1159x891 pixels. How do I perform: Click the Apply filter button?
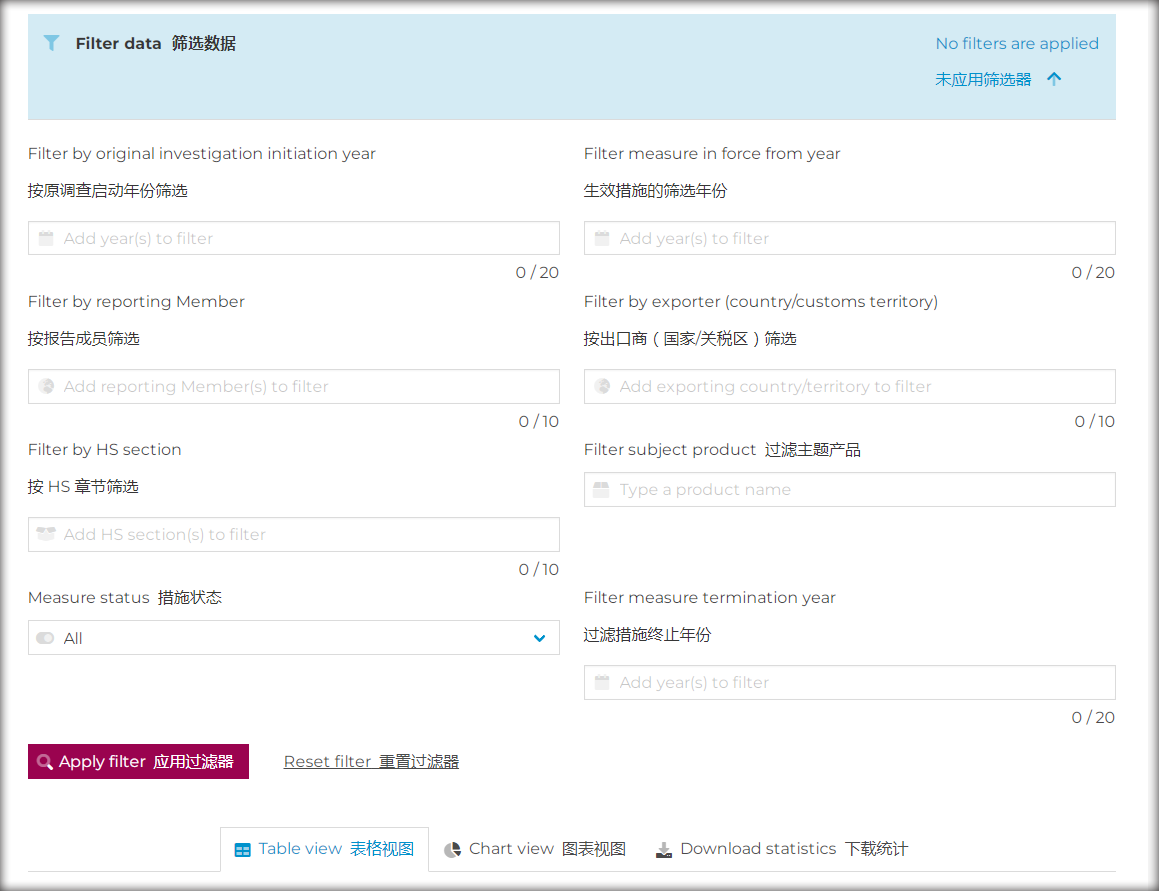pyautogui.click(x=138, y=762)
